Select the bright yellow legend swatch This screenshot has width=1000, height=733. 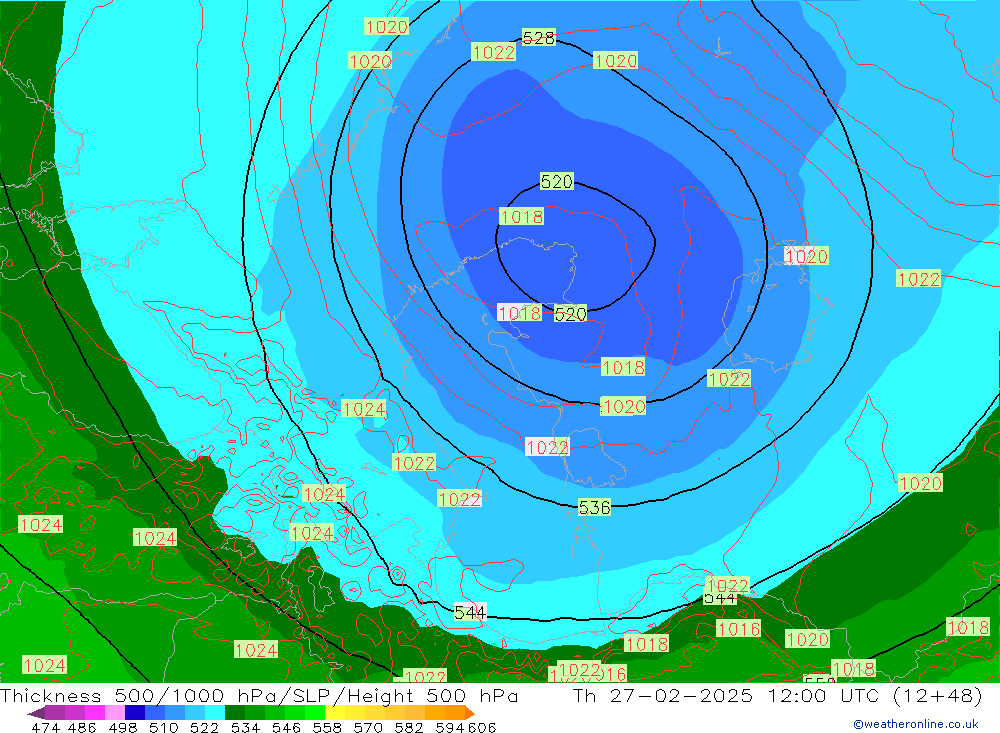click(335, 713)
